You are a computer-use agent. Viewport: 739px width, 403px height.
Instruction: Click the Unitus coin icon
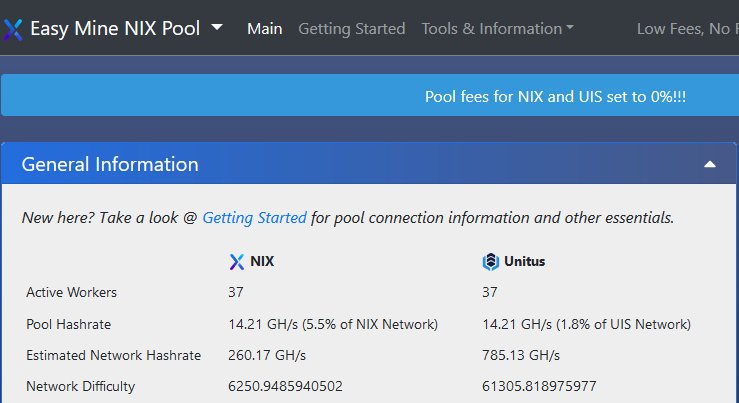pyautogui.click(x=491, y=262)
